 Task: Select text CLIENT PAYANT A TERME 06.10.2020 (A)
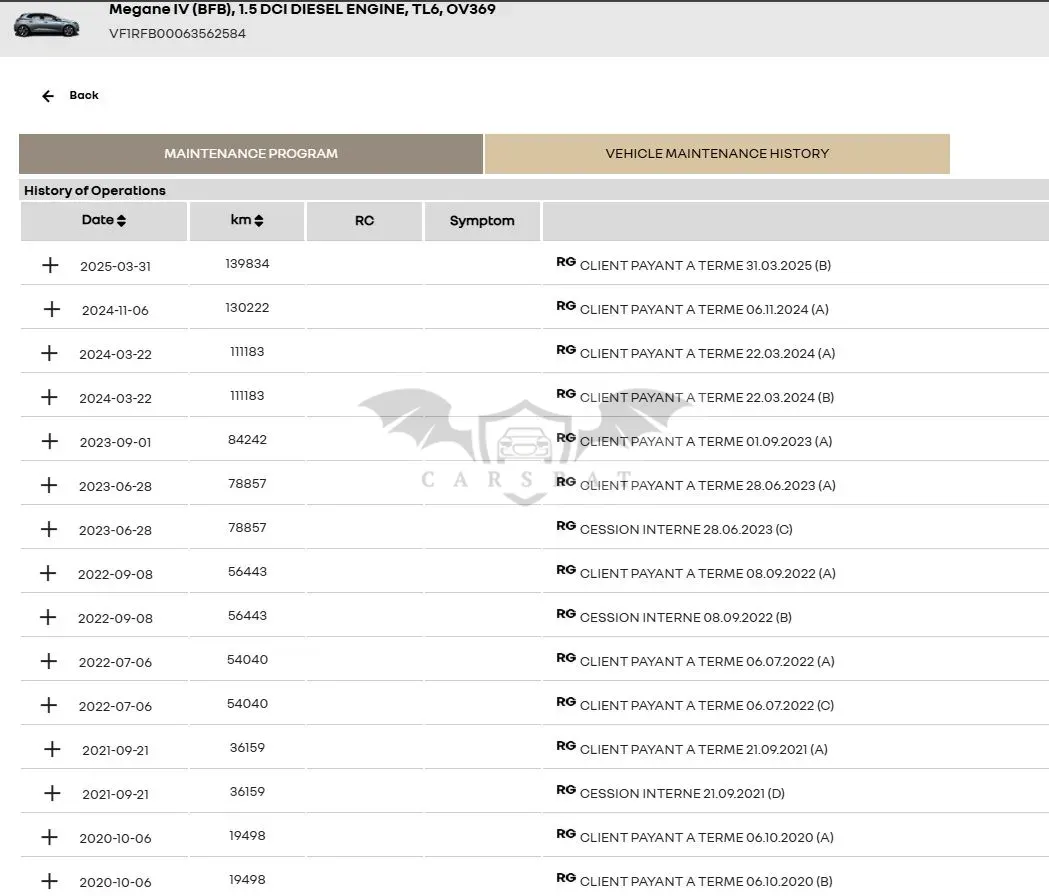pyautogui.click(x=706, y=838)
